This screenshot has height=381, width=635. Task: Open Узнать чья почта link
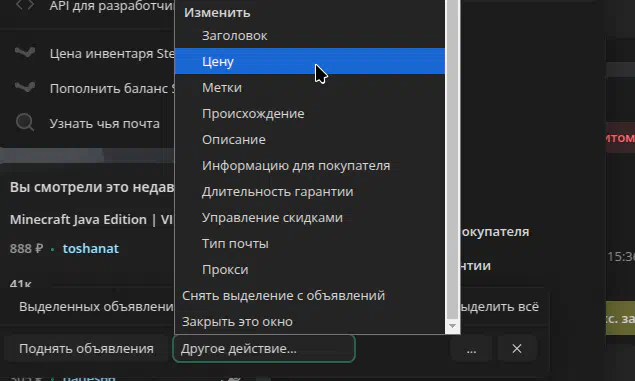click(104, 123)
